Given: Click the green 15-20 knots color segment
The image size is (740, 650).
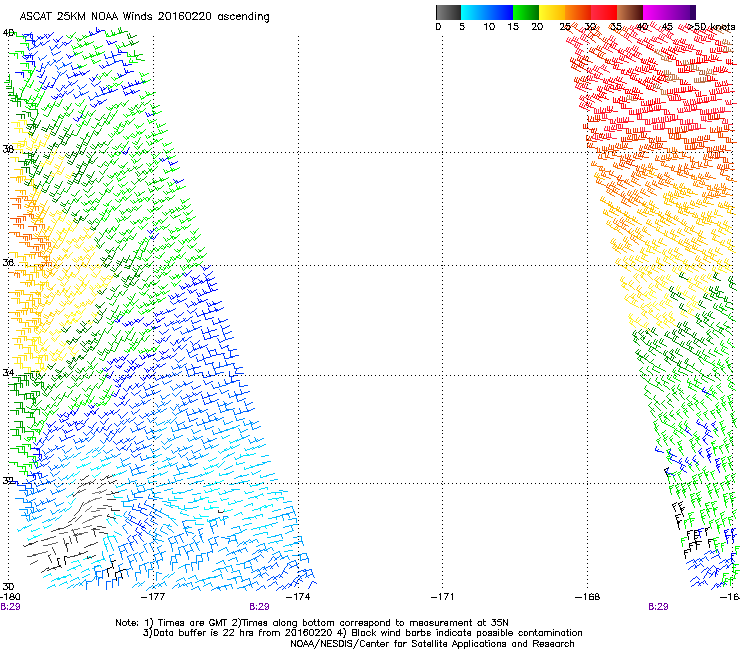Looking at the screenshot, I should [526, 12].
